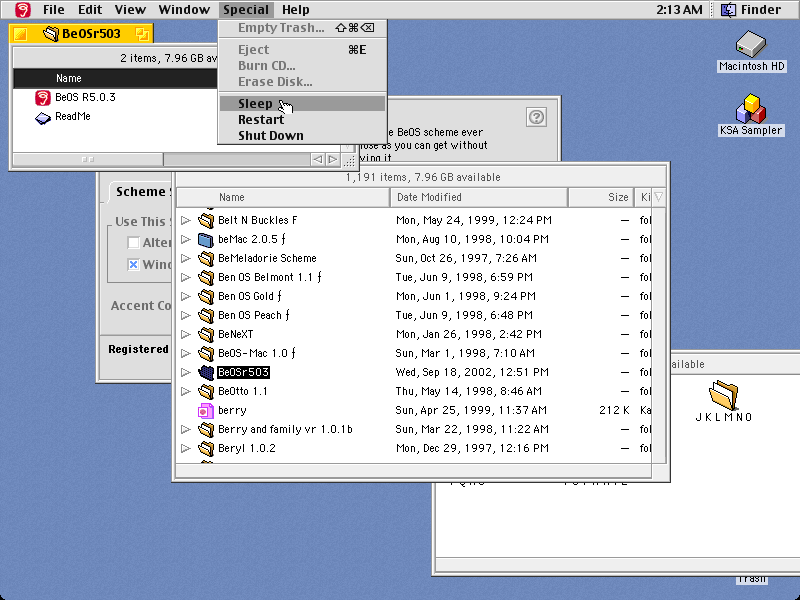The width and height of the screenshot is (800, 600).
Task: Click the BeOSr503 window collapse box
Action: pyautogui.click(x=142, y=34)
